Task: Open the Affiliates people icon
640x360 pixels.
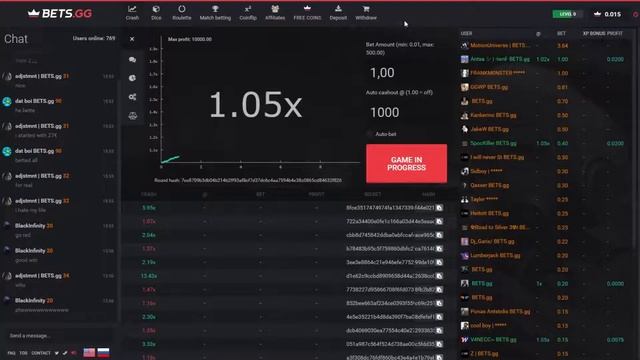Action: tap(275, 9)
